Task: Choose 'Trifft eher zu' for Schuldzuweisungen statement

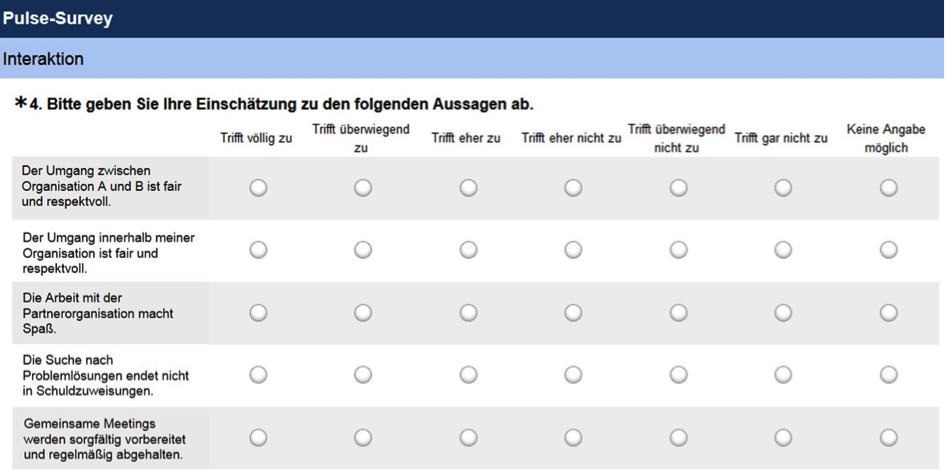Action: click(x=468, y=375)
